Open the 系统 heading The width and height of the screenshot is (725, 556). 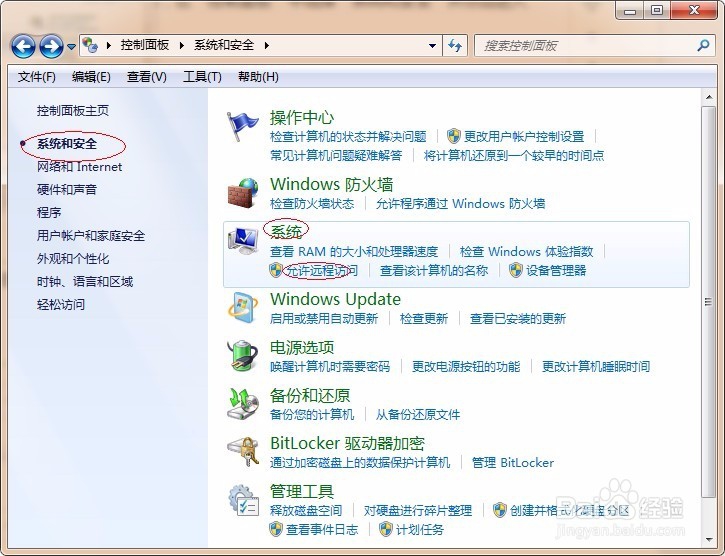[285, 231]
